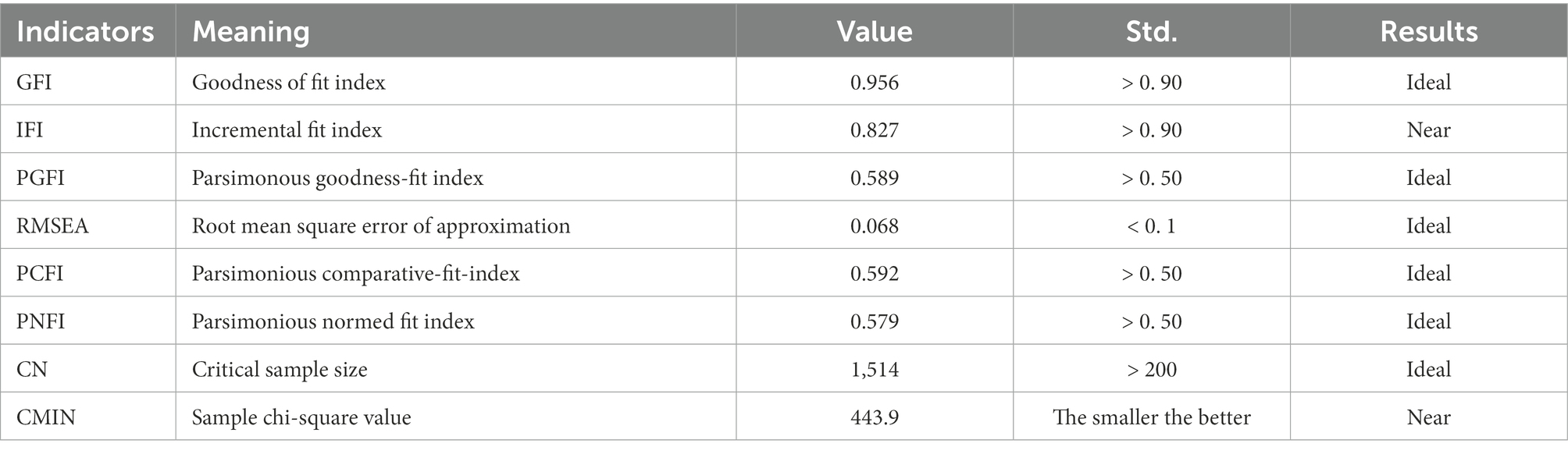This screenshot has height=454, width=1568.
Task: Click the Results column header
Action: (x=1428, y=32)
